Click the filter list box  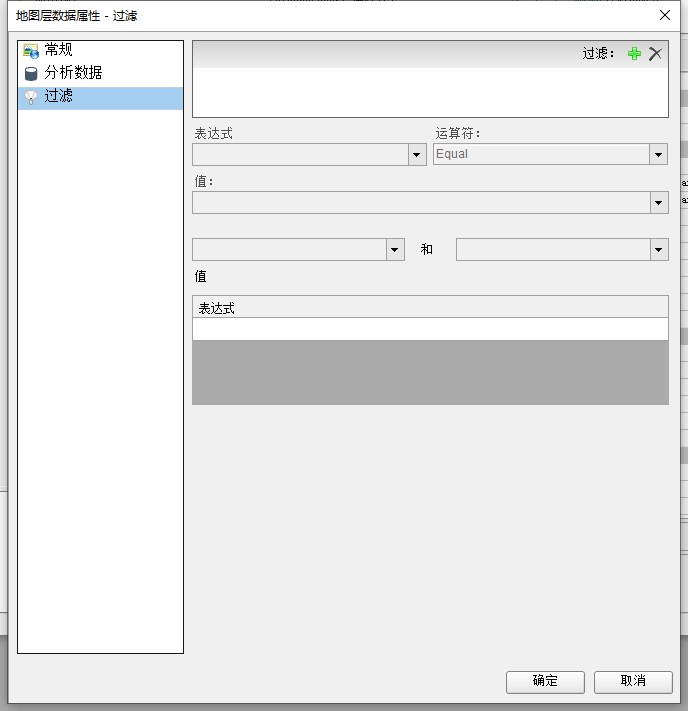tap(430, 93)
